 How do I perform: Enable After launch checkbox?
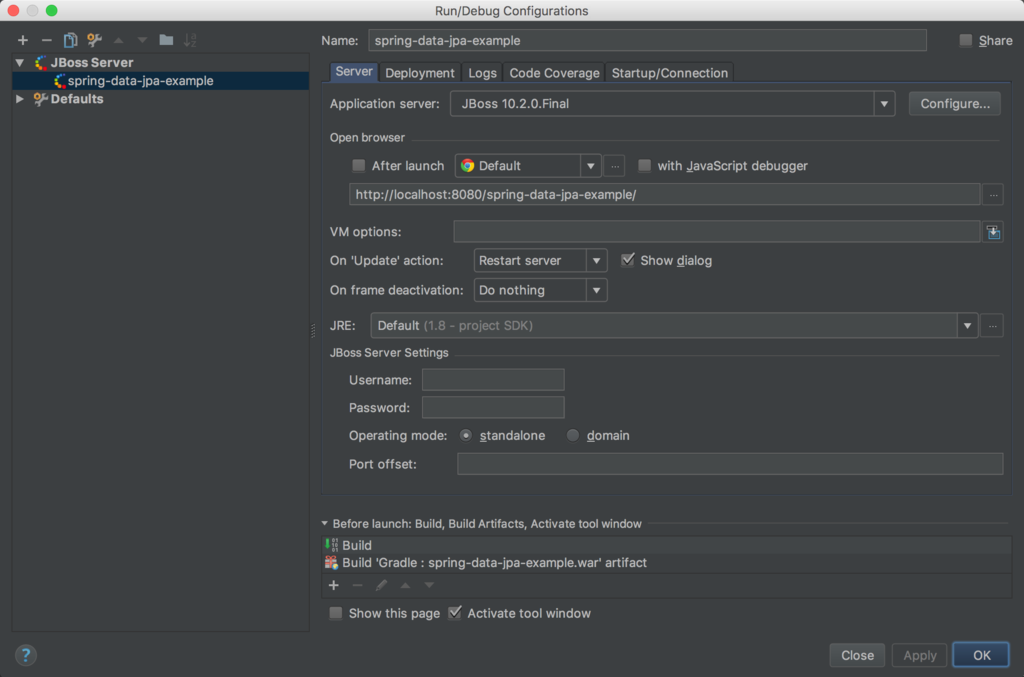[359, 166]
